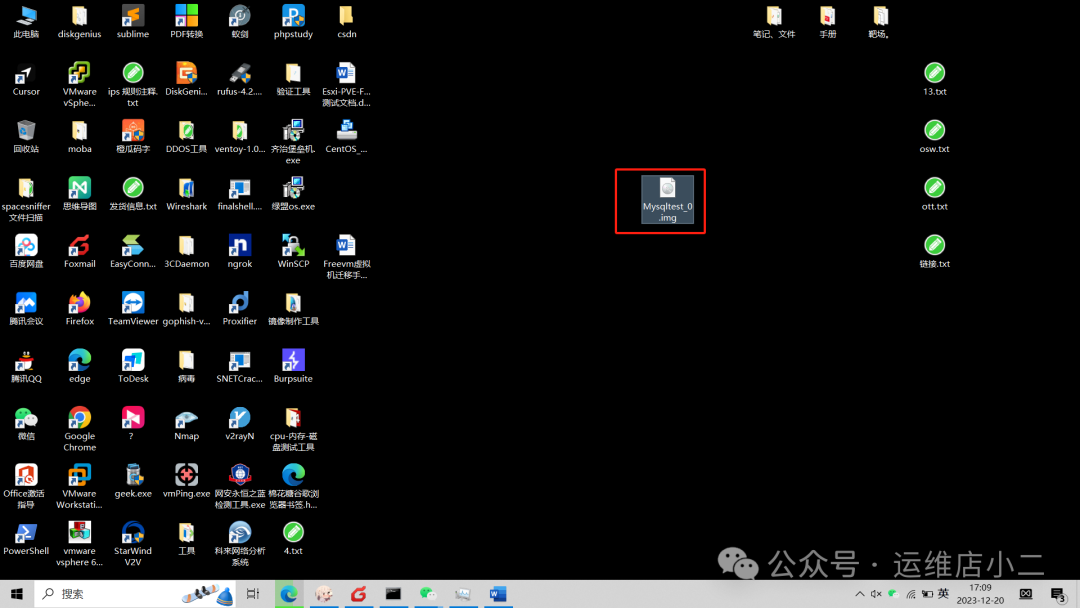
Task: Select the 笔记、文件 folder icon
Action: pos(774,22)
